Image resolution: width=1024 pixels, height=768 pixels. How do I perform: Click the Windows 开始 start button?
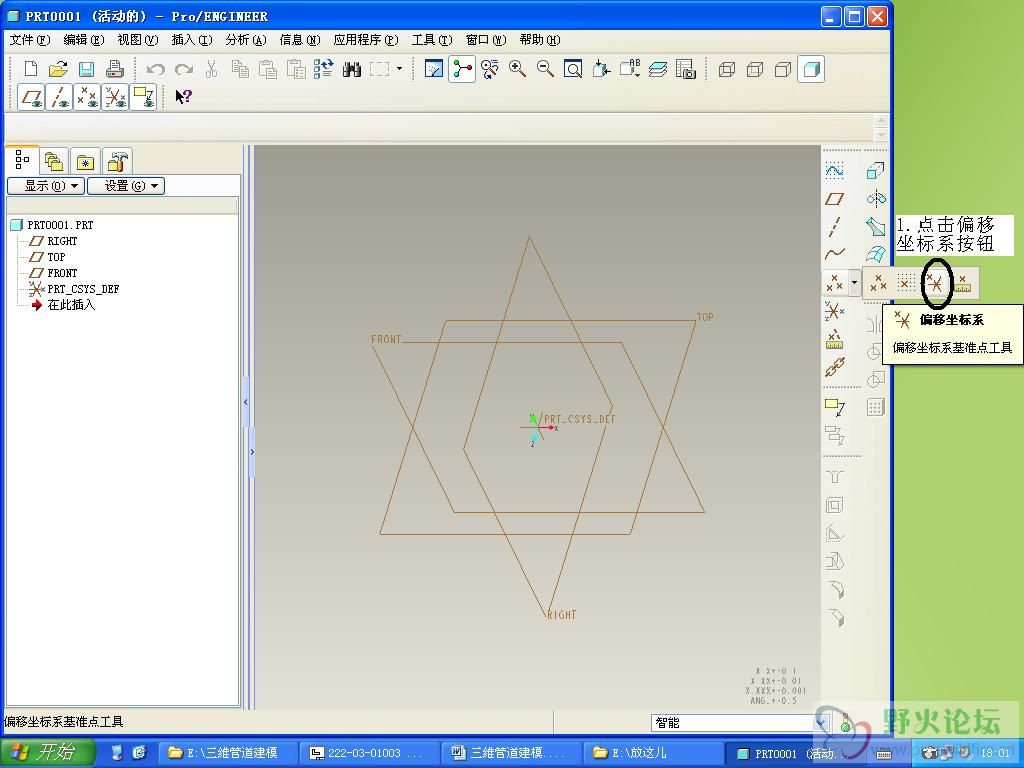coord(47,752)
